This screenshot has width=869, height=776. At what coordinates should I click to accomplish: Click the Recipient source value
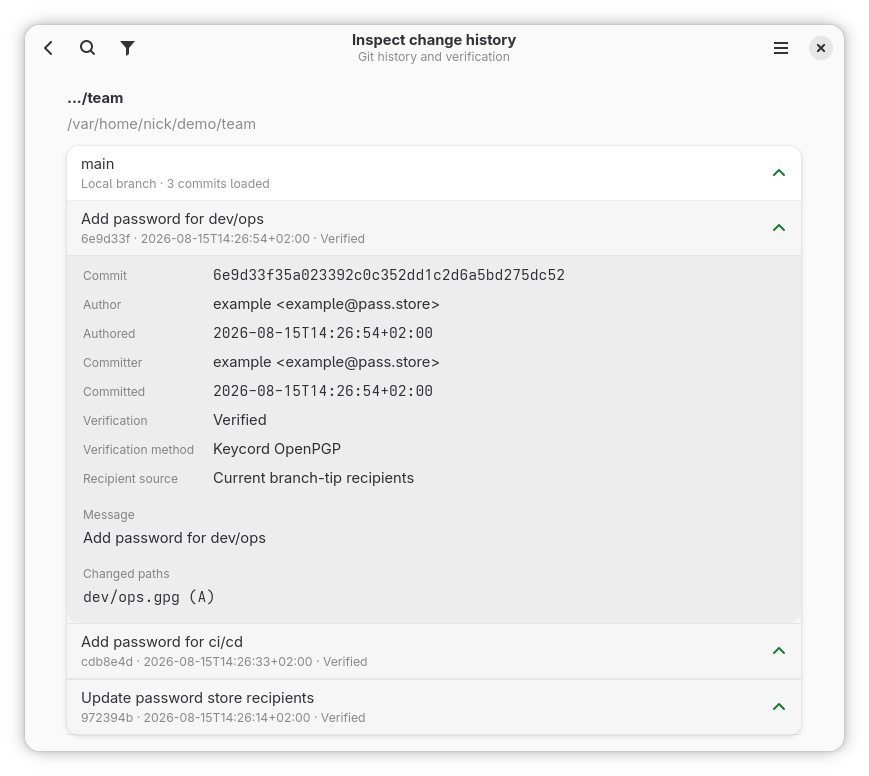(x=313, y=478)
